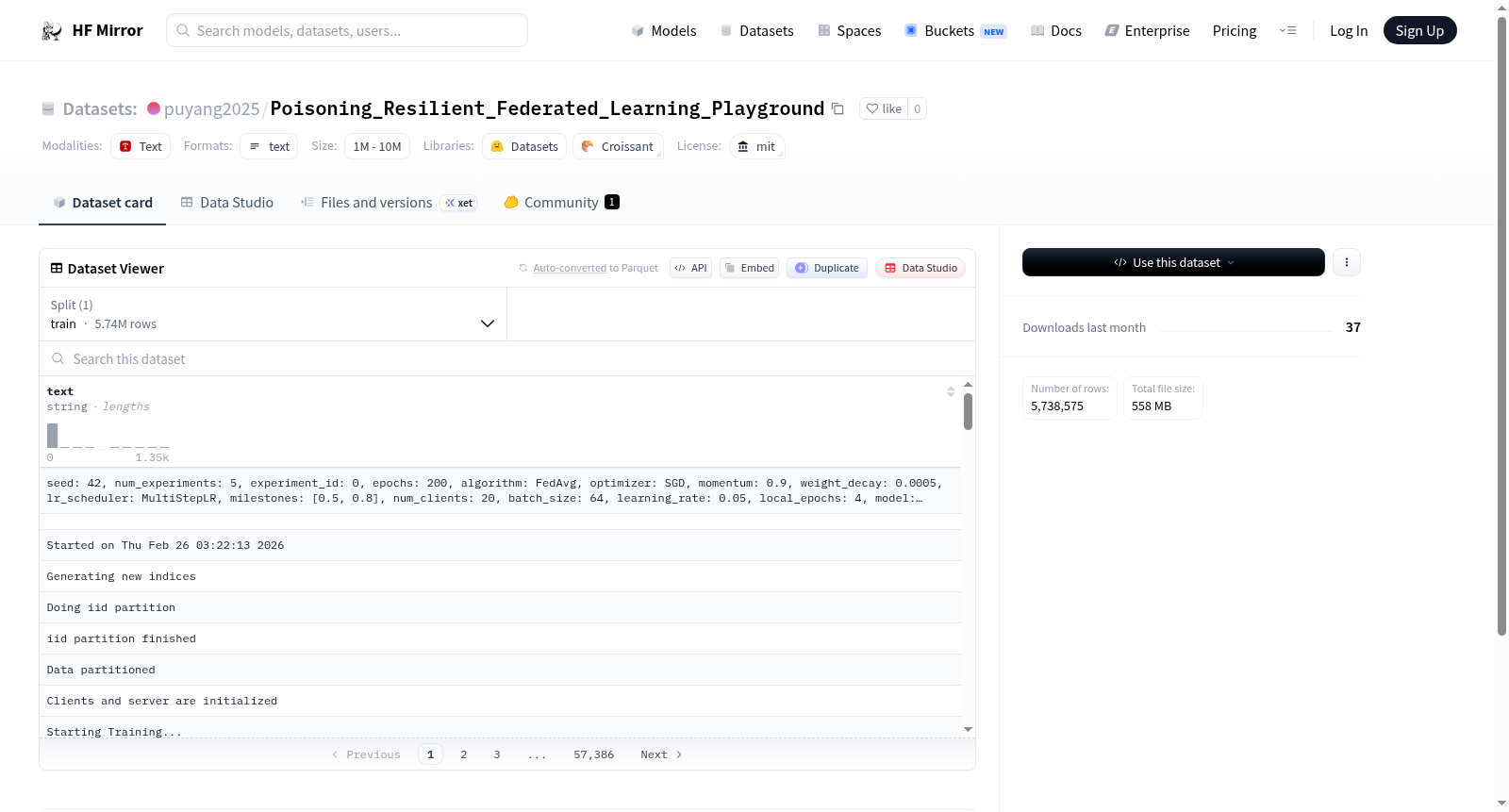Select the 'seed: 42, num_experiments' row
The image size is (1509, 812).
pos(500,490)
